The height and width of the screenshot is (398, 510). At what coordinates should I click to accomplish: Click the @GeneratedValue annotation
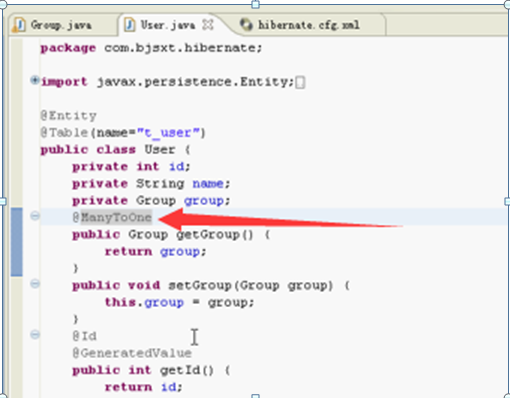132,353
